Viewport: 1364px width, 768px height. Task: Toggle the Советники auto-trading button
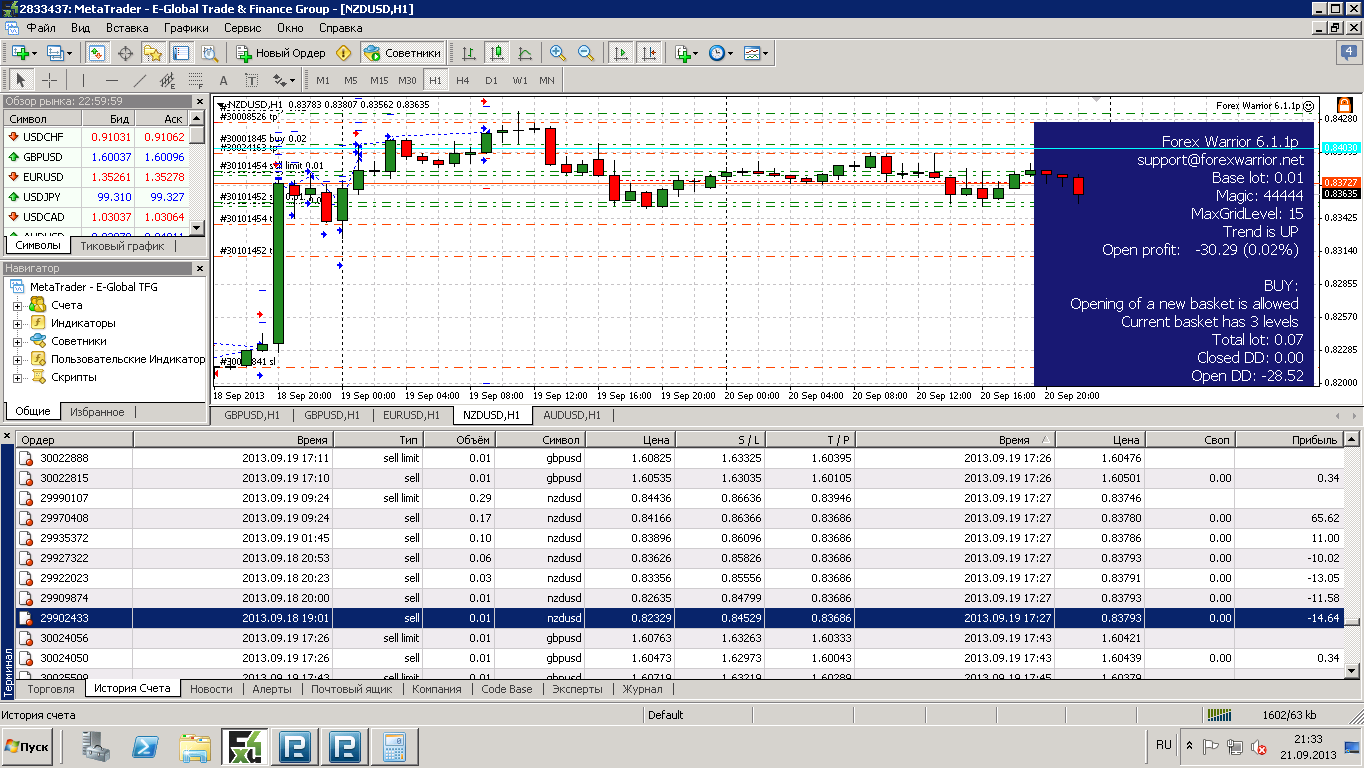(x=402, y=53)
